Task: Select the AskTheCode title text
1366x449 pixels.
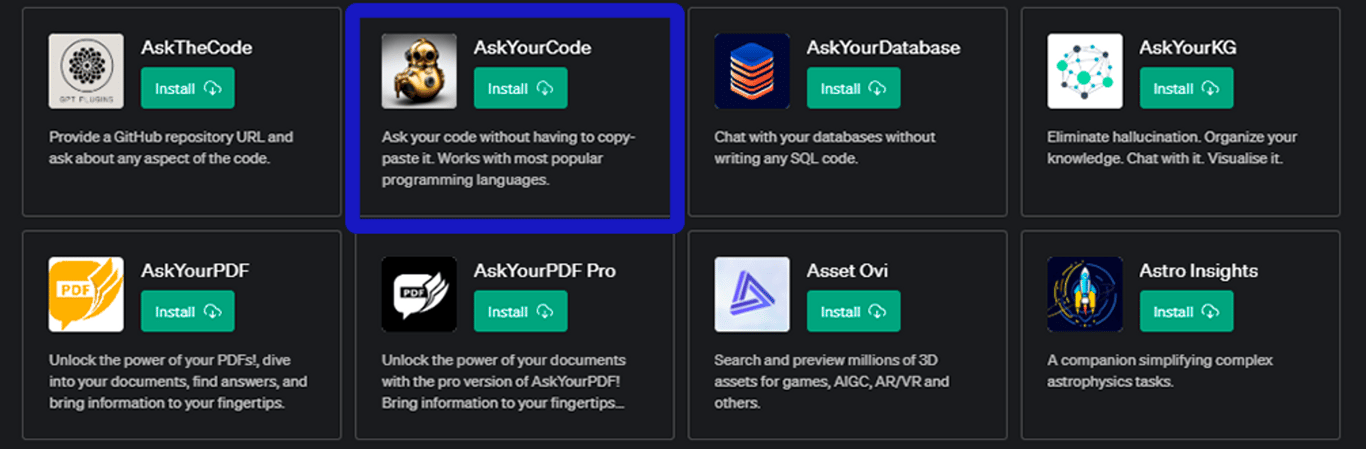Action: (x=197, y=47)
